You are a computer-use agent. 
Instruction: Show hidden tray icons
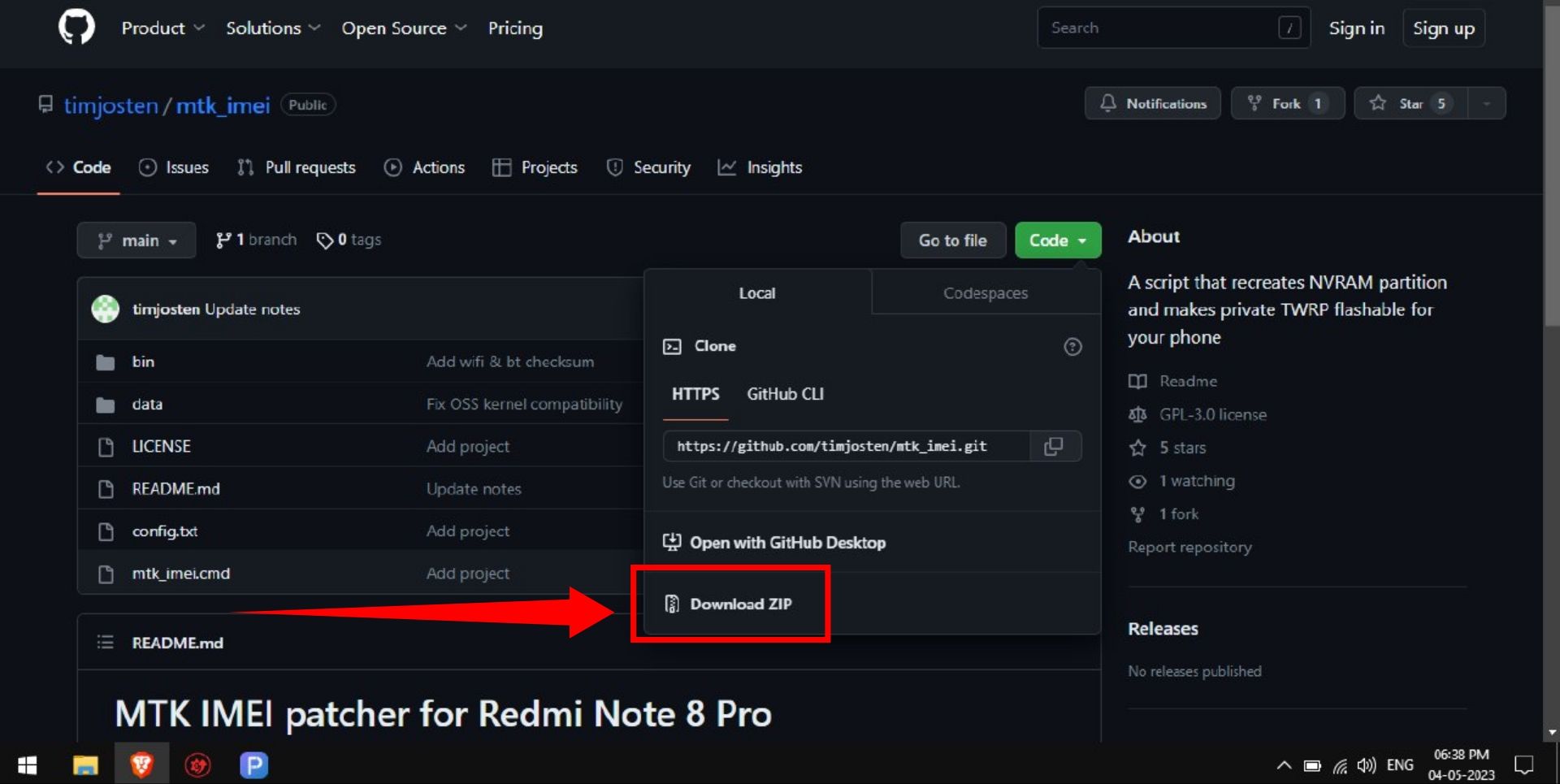tap(1284, 765)
